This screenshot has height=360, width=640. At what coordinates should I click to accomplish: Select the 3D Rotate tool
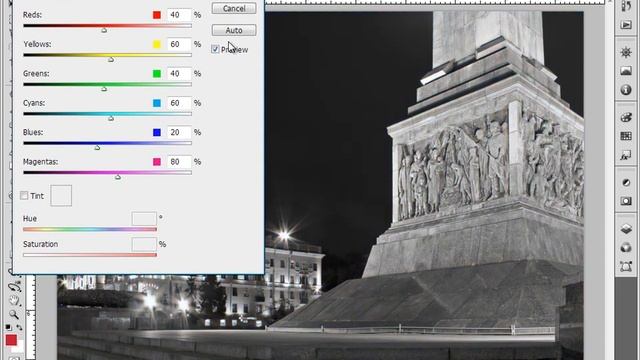[14, 287]
